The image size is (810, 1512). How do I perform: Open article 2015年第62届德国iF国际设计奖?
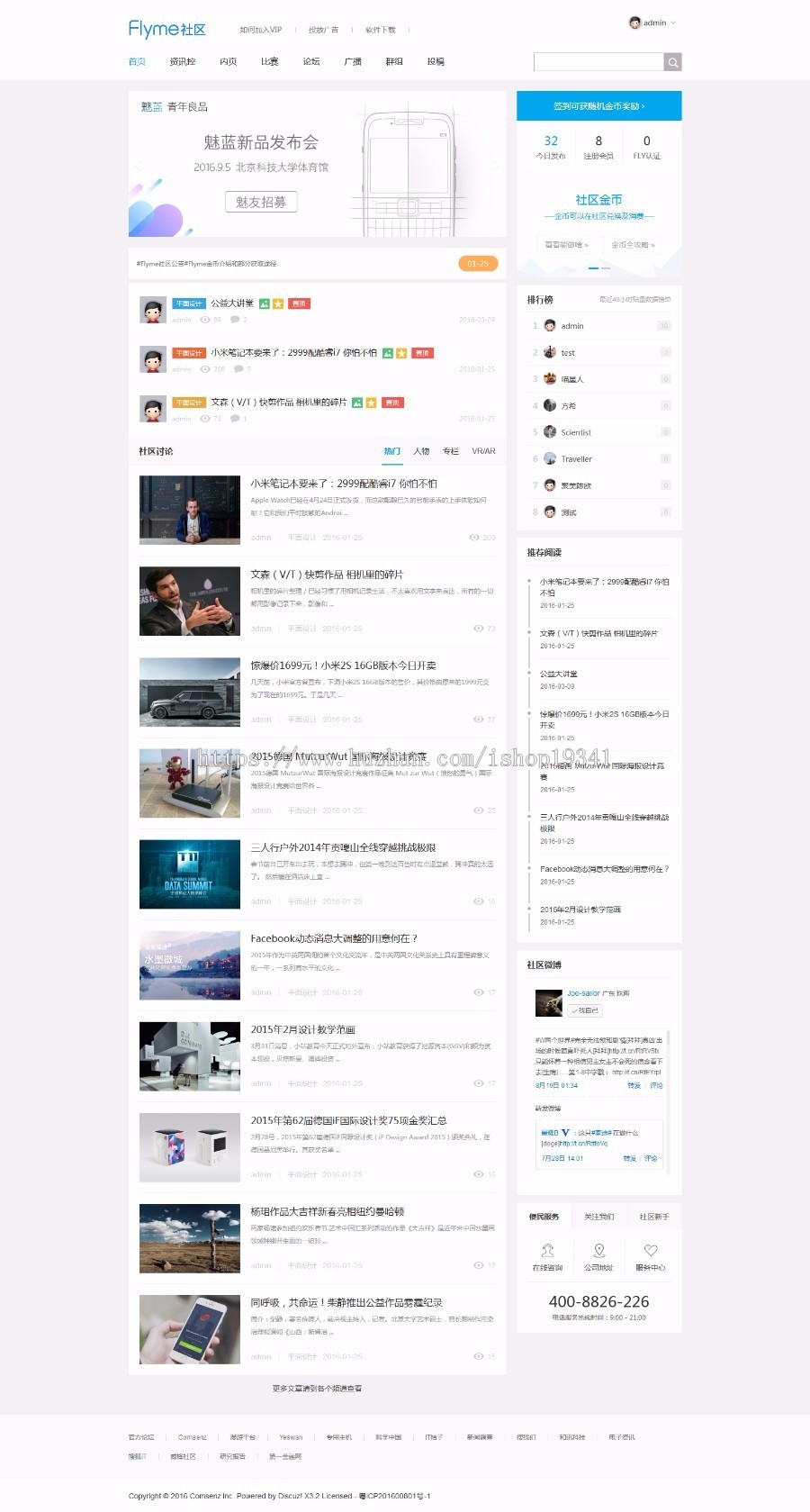click(348, 1120)
